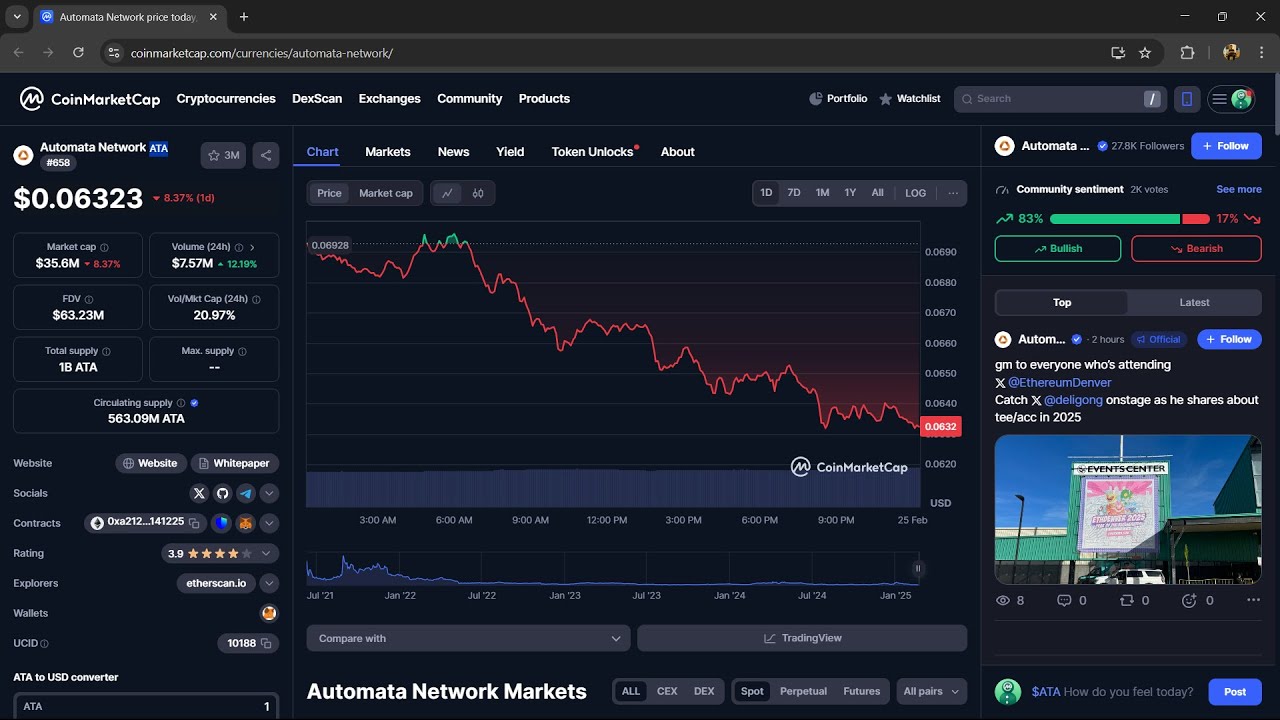1280x720 pixels.
Task: Copy the UCID 10188 value
Action: pos(266,643)
